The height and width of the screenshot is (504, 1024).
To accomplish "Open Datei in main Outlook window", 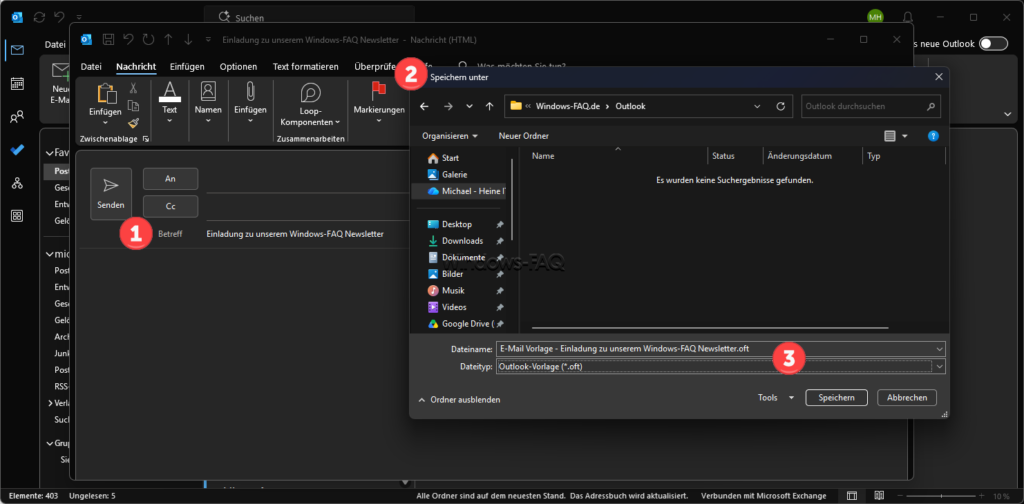I will (x=55, y=44).
